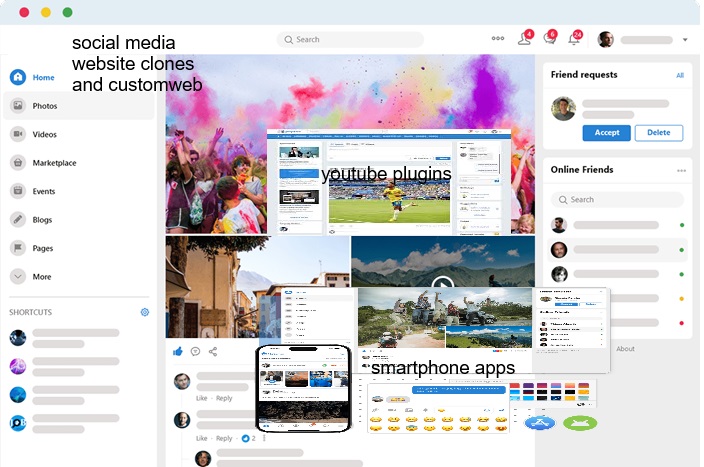Viewport: 704px width, 467px height.
Task: Open messages icon with badge 6
Action: click(549, 39)
